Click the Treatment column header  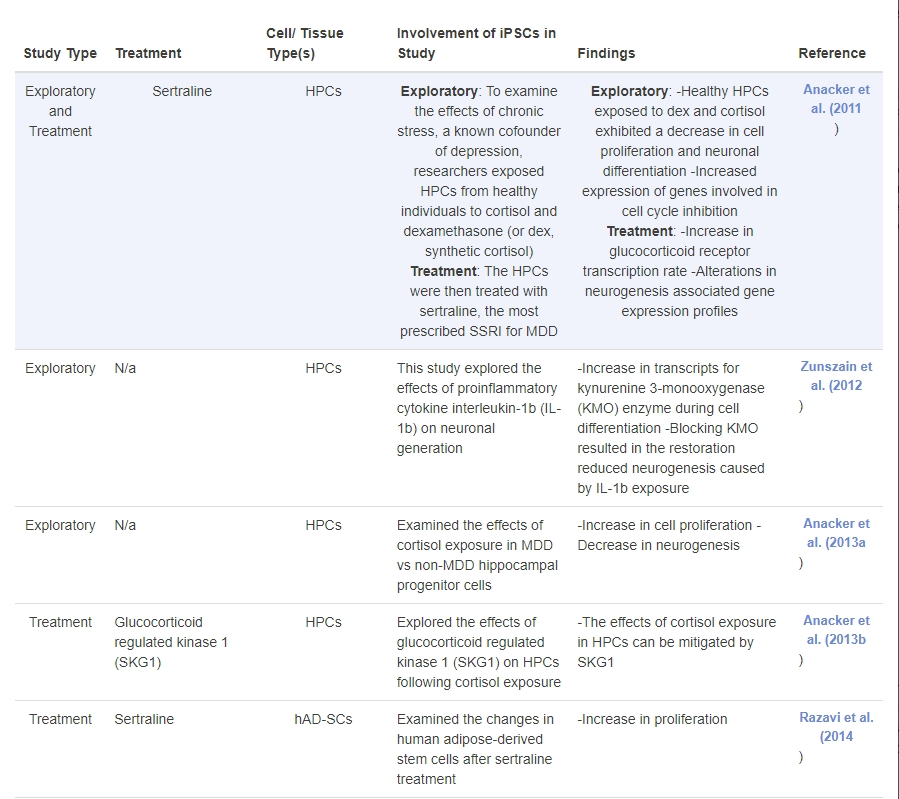coord(148,53)
